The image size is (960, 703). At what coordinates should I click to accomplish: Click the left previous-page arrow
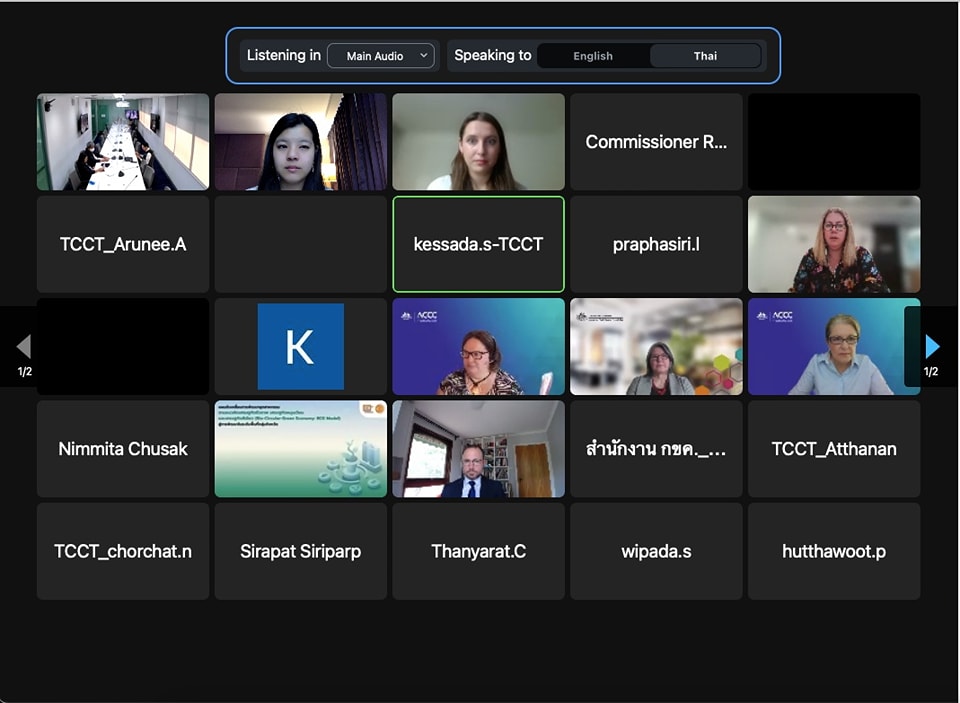24,347
